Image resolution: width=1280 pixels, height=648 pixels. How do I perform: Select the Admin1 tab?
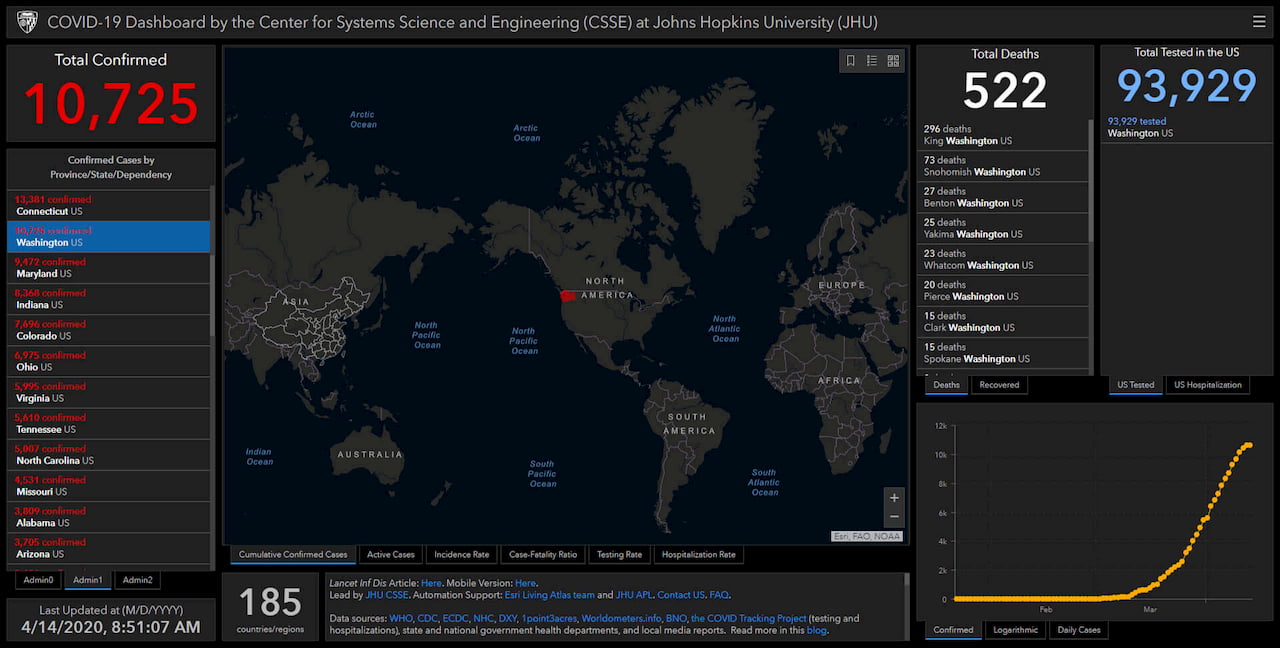[x=88, y=580]
